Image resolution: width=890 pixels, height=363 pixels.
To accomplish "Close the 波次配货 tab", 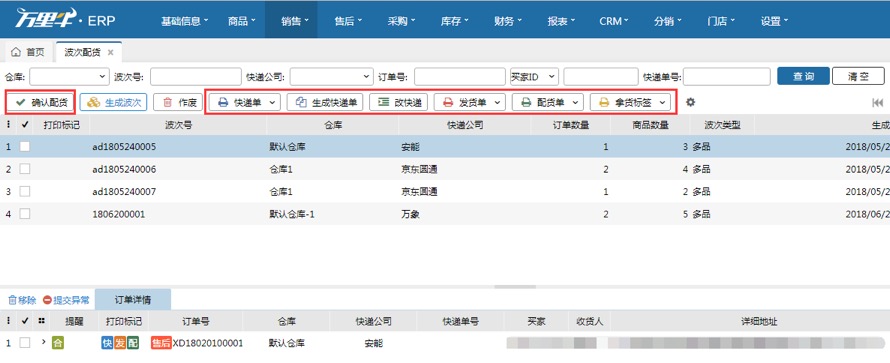I will (111, 52).
